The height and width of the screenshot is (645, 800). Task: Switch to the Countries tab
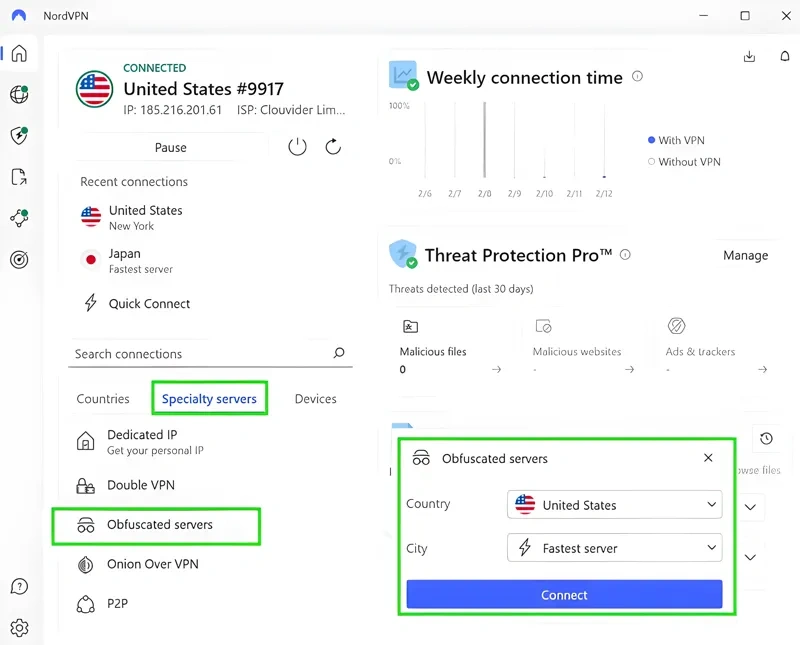point(103,399)
